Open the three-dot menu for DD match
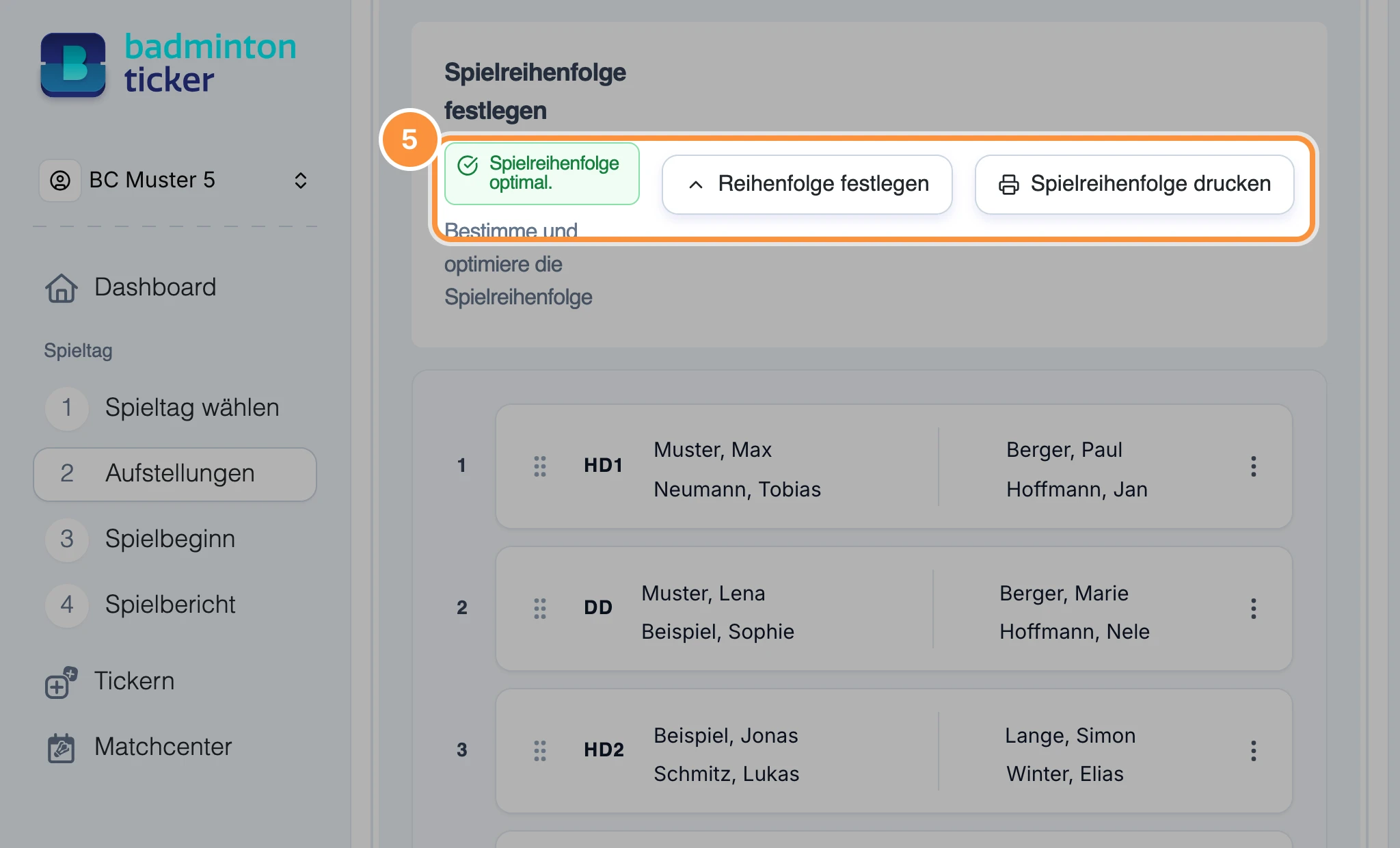Image resolution: width=1400 pixels, height=848 pixels. pos(1254,609)
